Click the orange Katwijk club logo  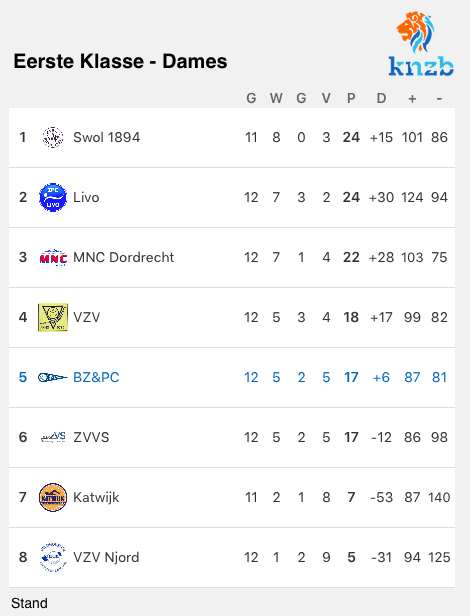(53, 497)
